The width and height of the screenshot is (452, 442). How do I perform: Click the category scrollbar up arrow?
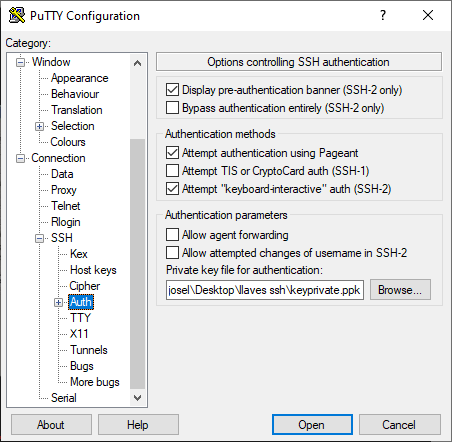[x=137, y=63]
